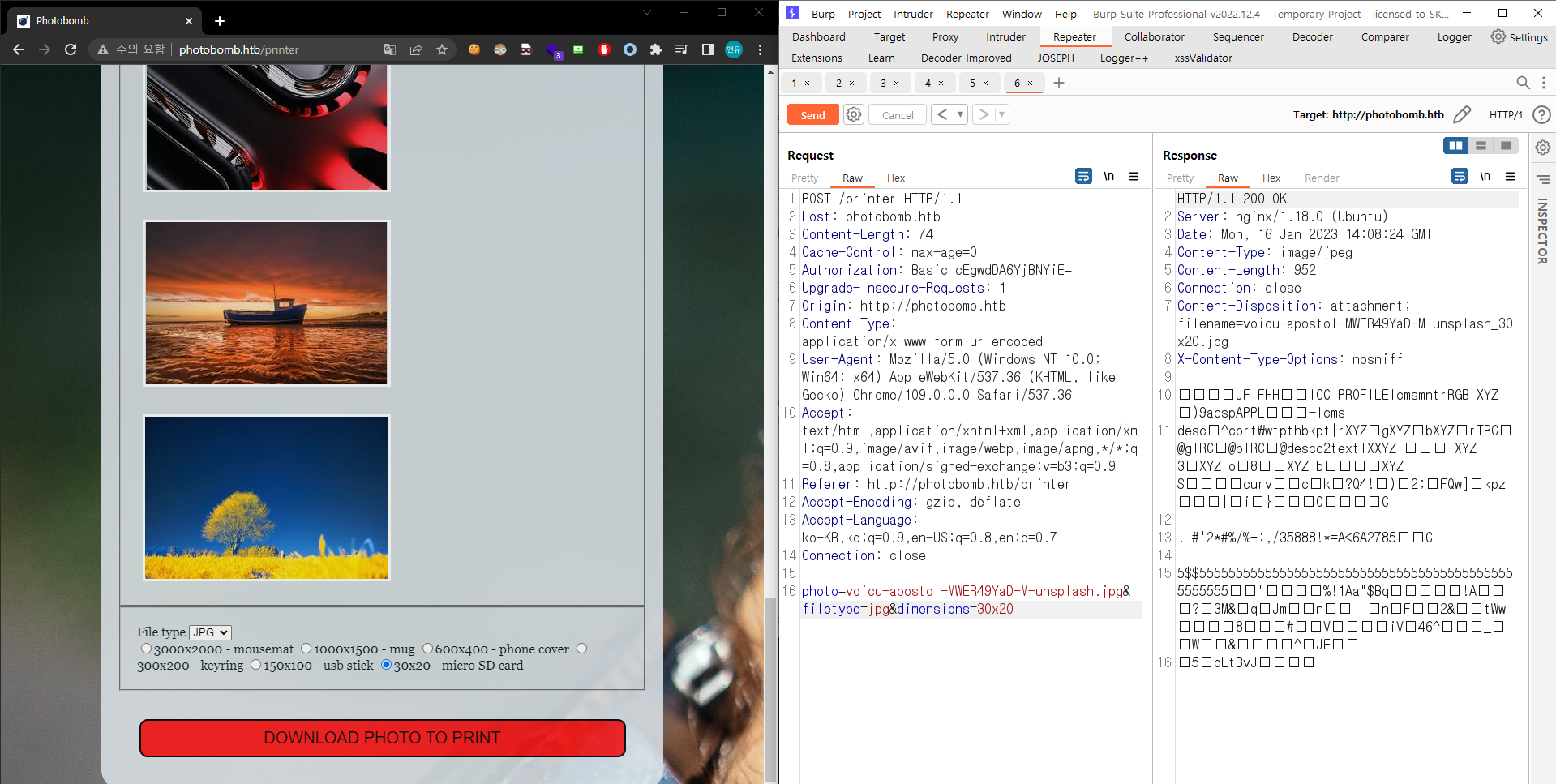Open HTTP/1 protocol selector
1556x784 pixels.
[x=1506, y=115]
